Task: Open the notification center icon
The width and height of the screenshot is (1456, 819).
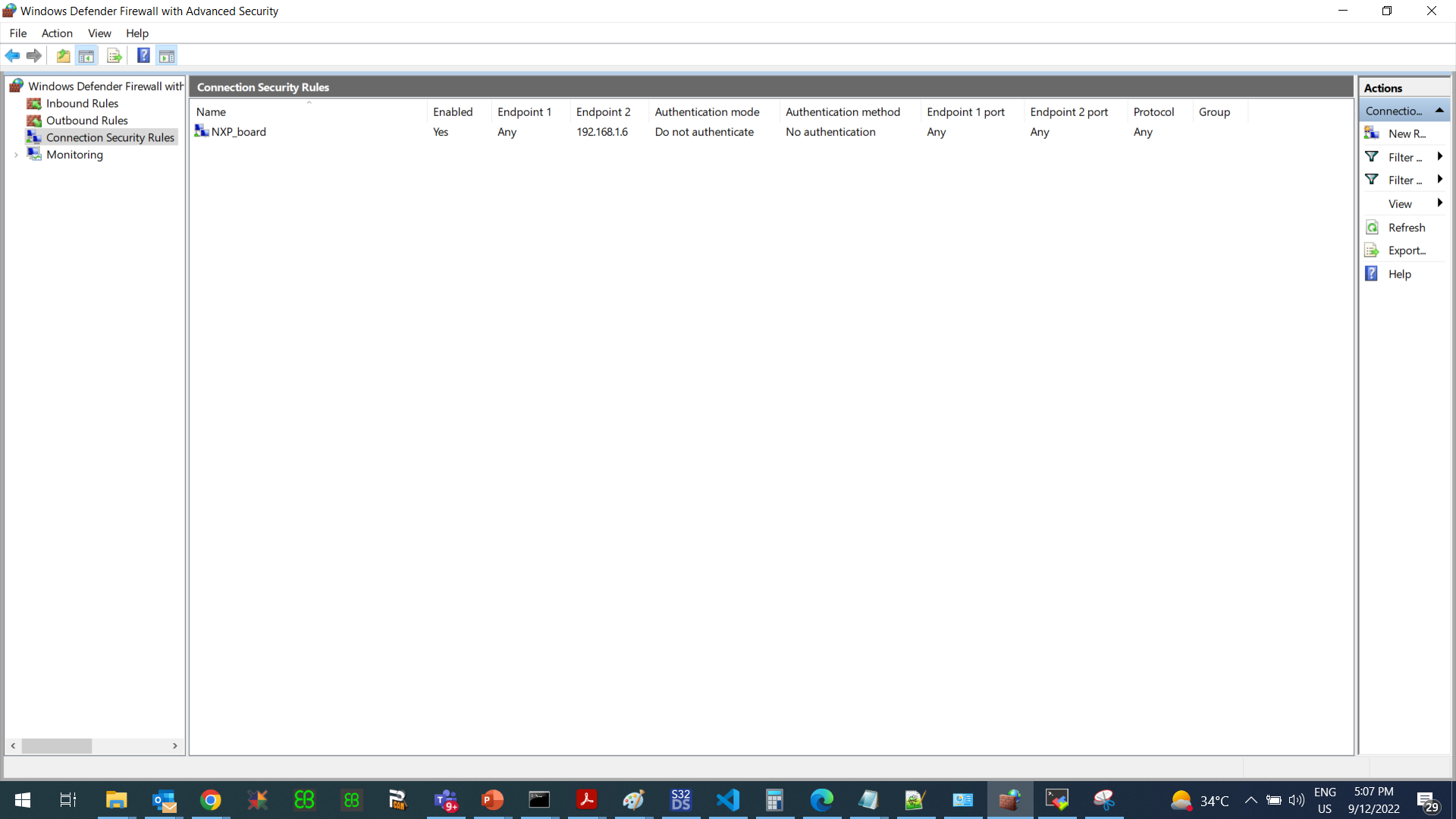Action: tap(1429, 802)
